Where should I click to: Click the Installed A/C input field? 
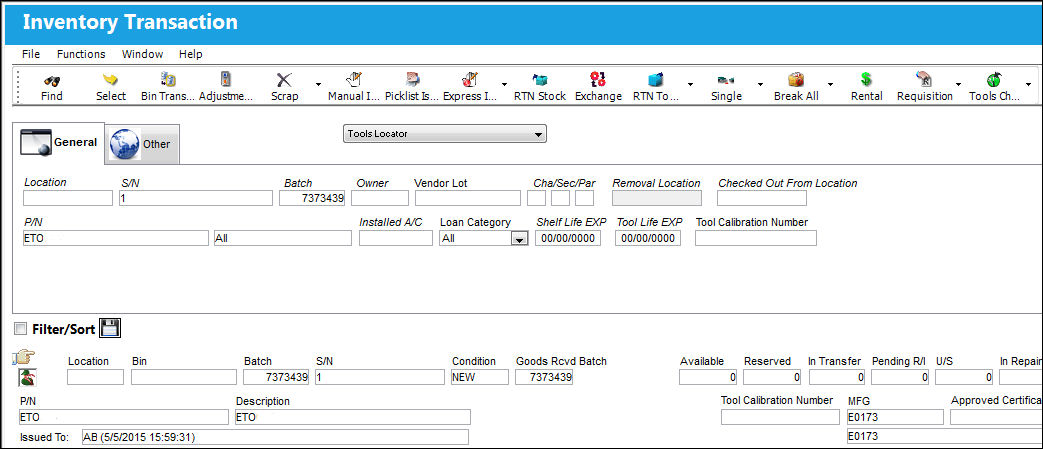click(396, 238)
